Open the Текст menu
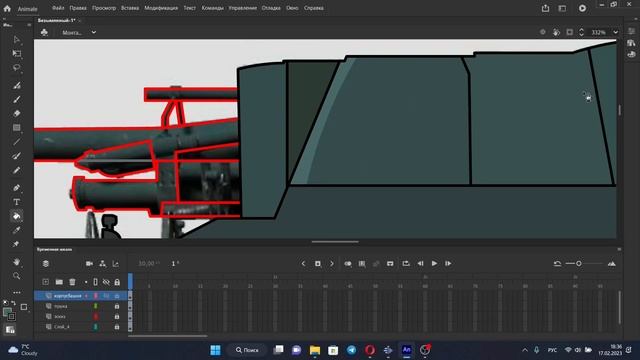The width and height of the screenshot is (640, 360). (x=189, y=8)
